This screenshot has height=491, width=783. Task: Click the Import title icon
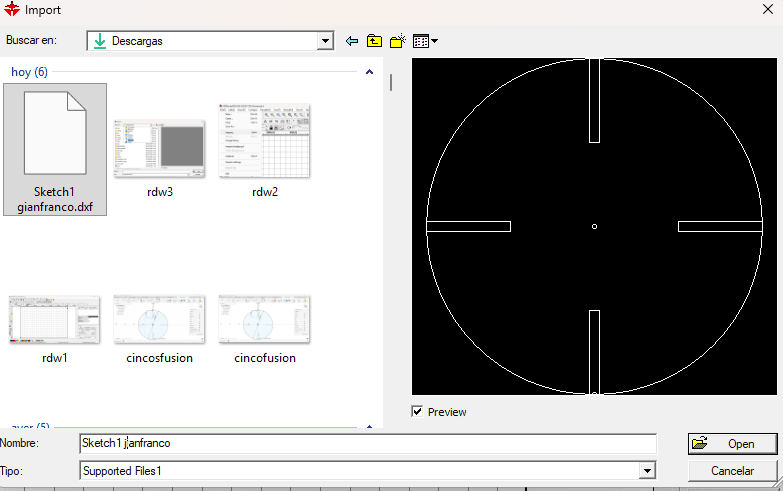click(x=11, y=9)
